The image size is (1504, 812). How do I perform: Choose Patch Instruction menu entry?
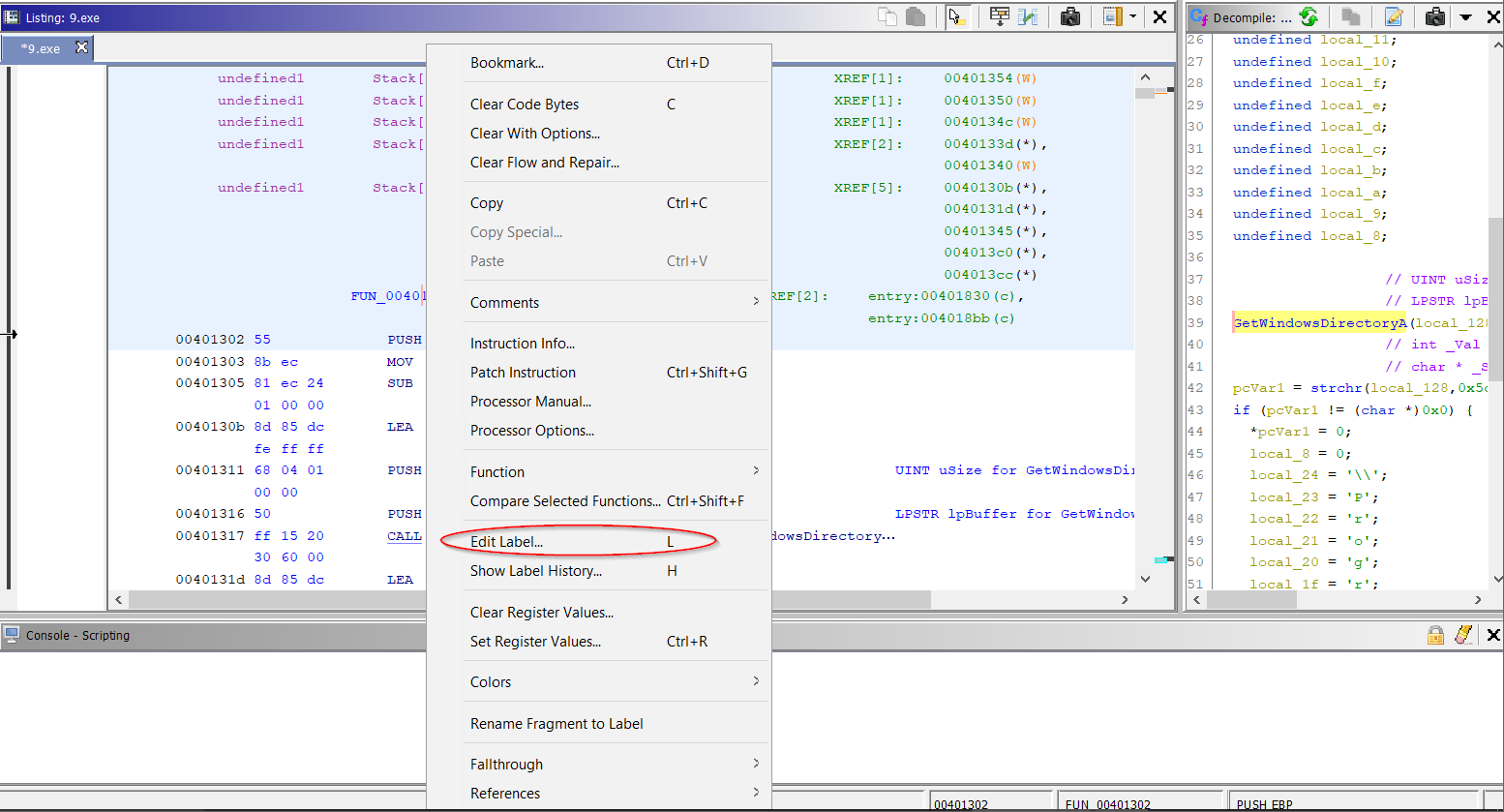tap(523, 373)
